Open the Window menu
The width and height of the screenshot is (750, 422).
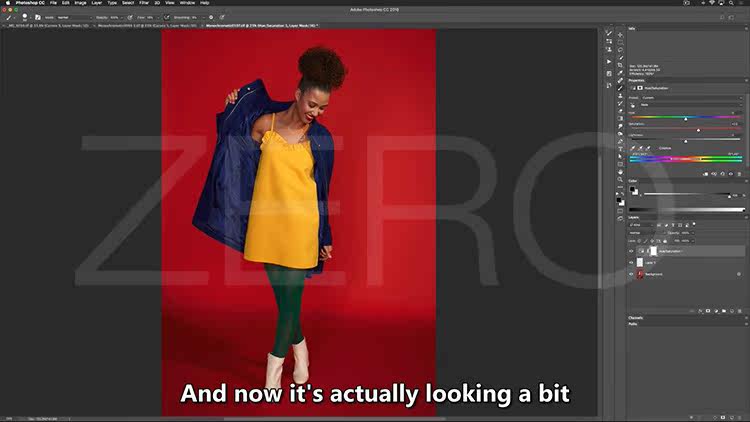(187, 3)
